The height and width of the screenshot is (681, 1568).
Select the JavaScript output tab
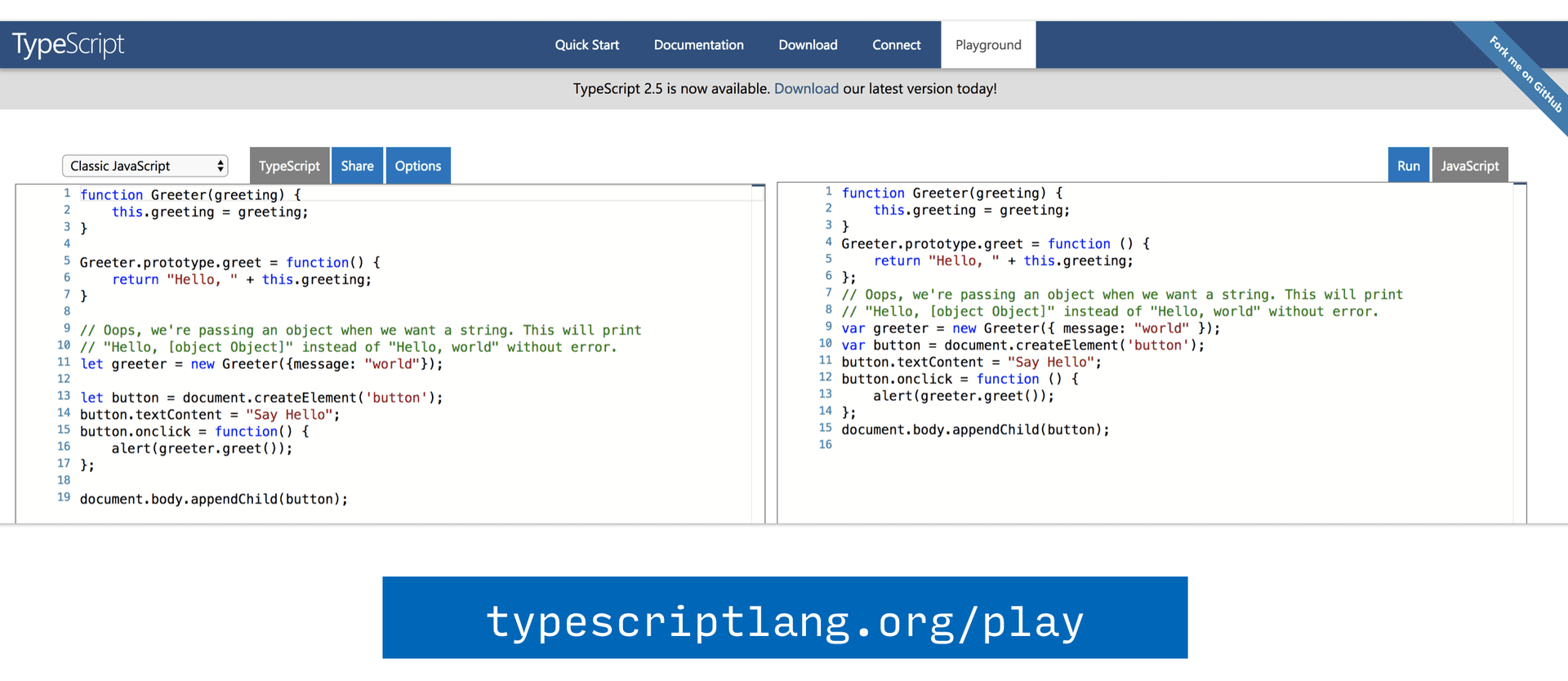click(x=1469, y=166)
